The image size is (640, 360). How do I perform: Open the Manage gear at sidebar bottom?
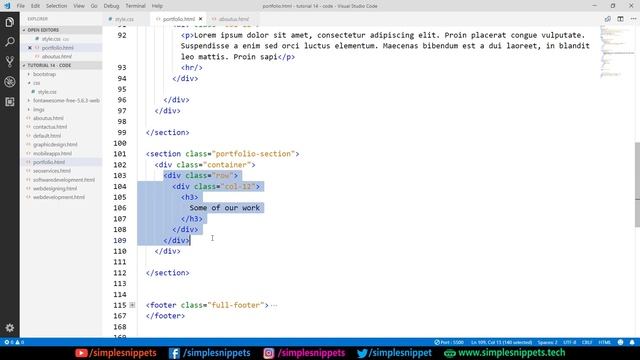pyautogui.click(x=9, y=327)
